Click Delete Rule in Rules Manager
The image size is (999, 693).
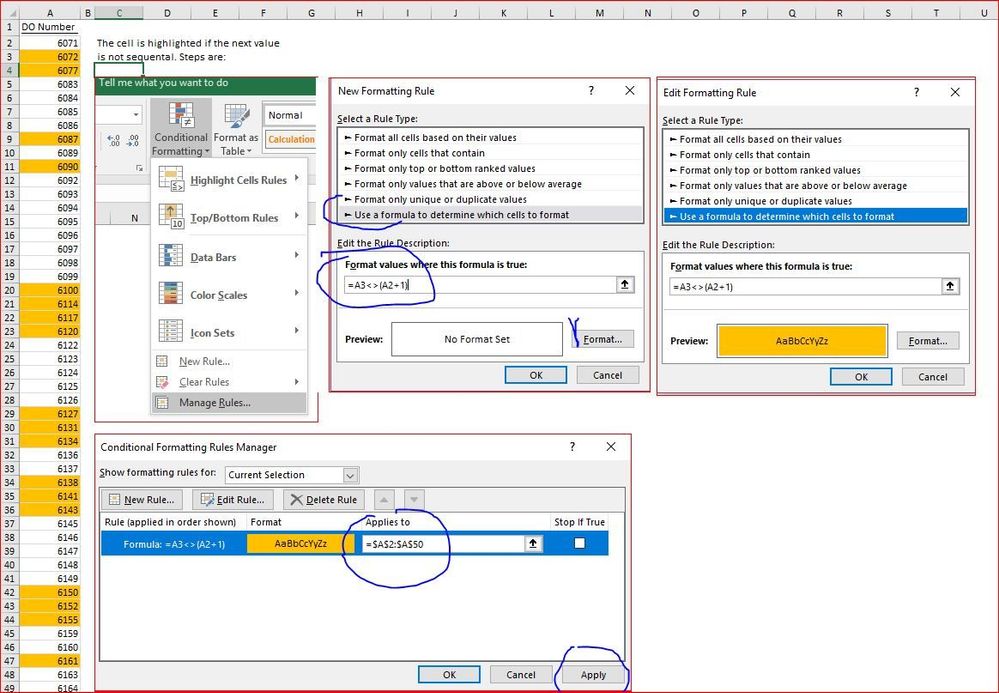point(324,499)
